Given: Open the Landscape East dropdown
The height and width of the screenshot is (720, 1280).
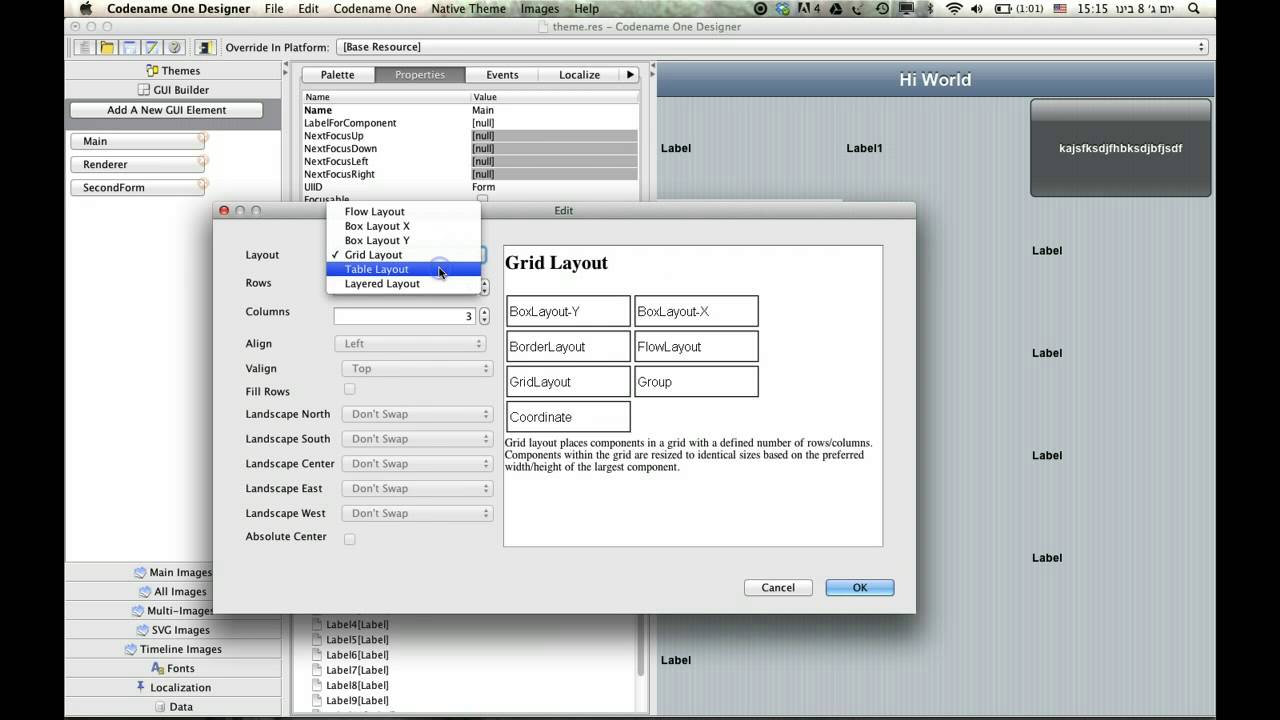Looking at the screenshot, I should (417, 489).
